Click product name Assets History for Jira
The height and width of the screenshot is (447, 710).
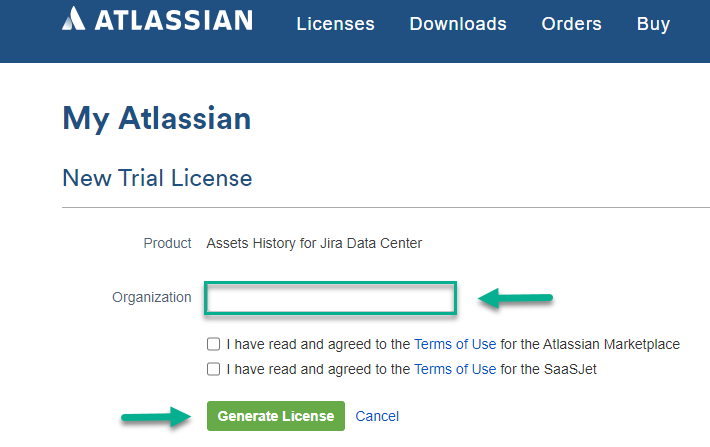(x=314, y=243)
